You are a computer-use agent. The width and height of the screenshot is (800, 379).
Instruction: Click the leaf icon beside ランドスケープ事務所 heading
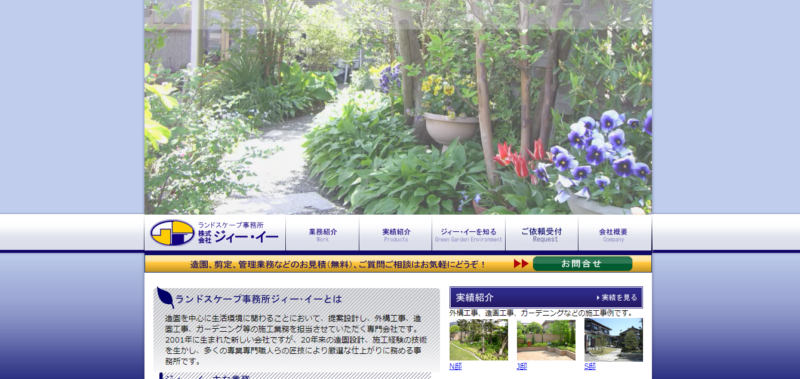pos(165,297)
